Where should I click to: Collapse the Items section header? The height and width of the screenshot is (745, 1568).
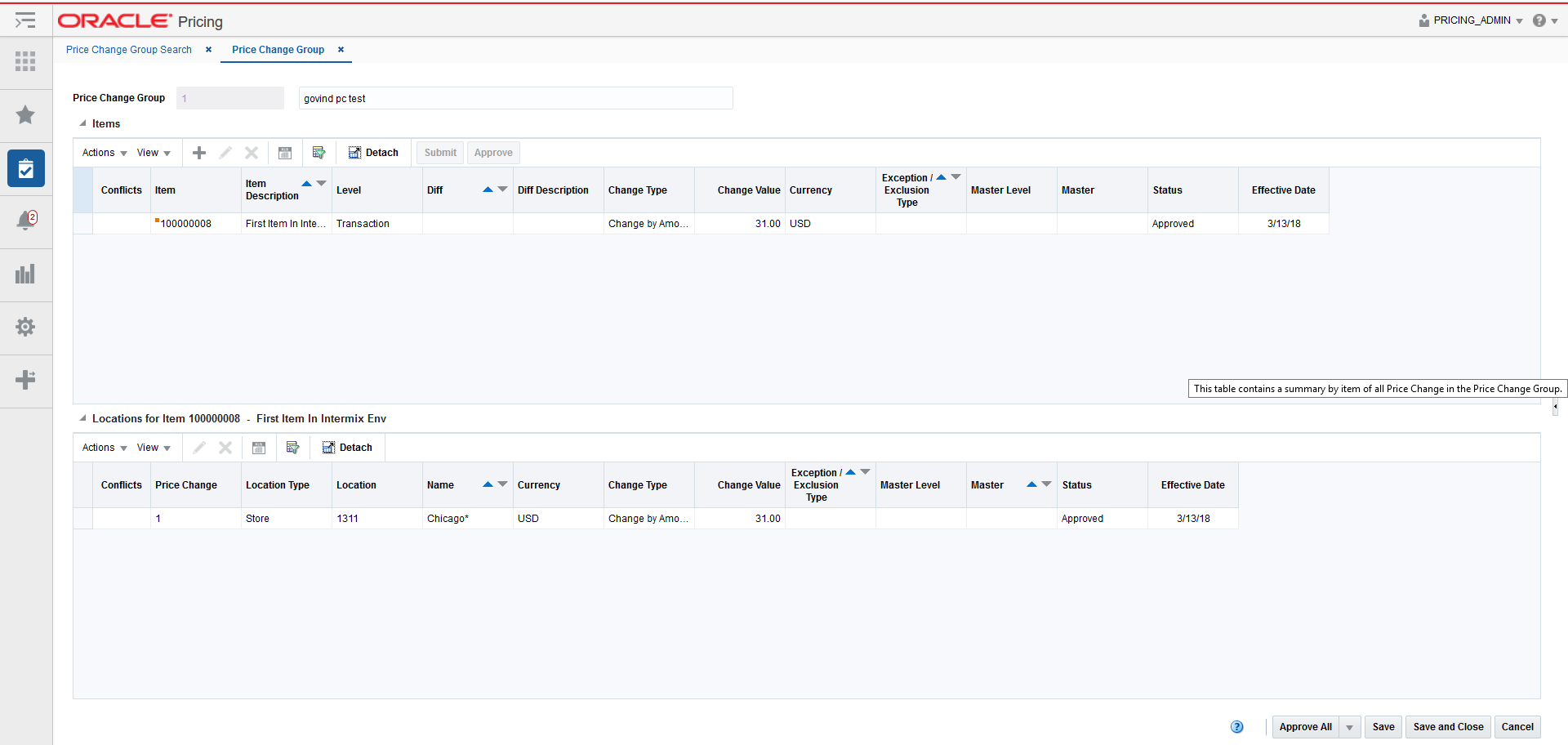pos(82,123)
